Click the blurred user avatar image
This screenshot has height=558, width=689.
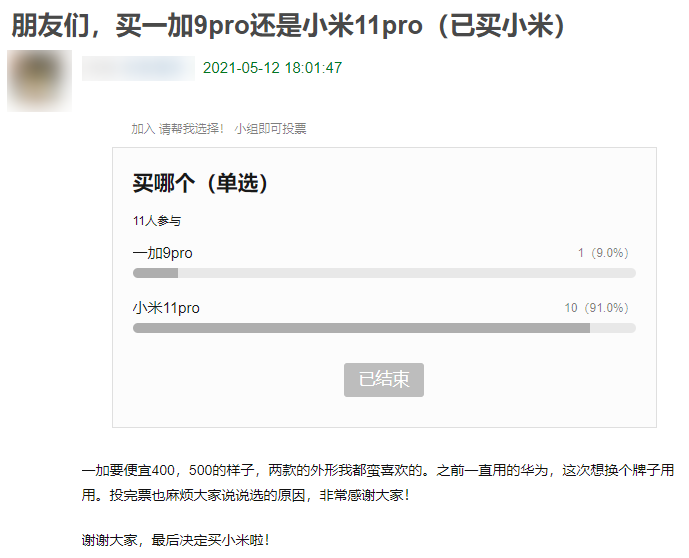pyautogui.click(x=39, y=80)
